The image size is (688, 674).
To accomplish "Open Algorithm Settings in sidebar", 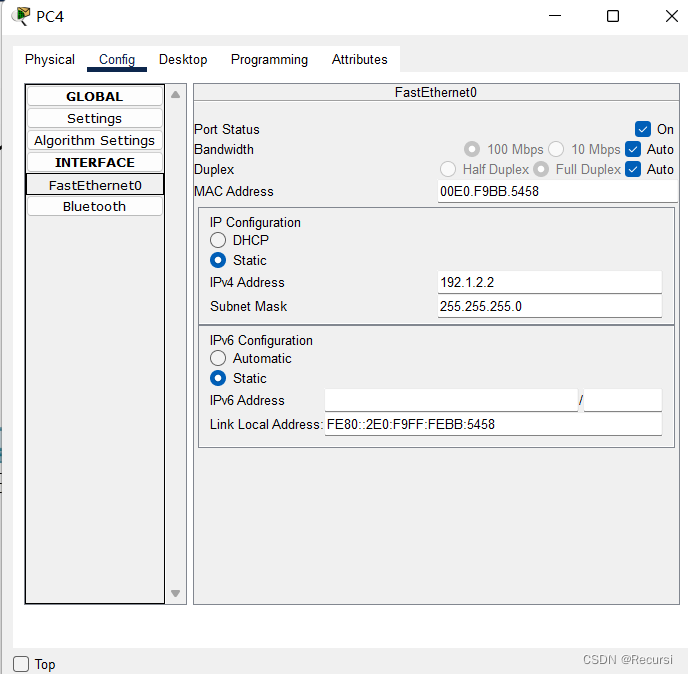I will 95,140.
